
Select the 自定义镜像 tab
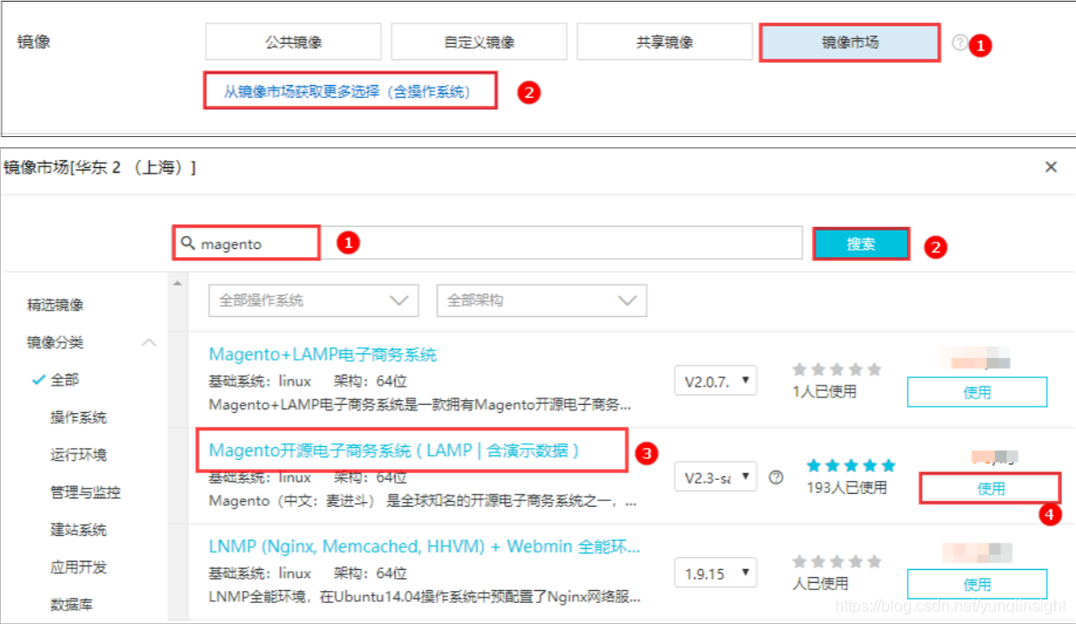click(x=479, y=43)
